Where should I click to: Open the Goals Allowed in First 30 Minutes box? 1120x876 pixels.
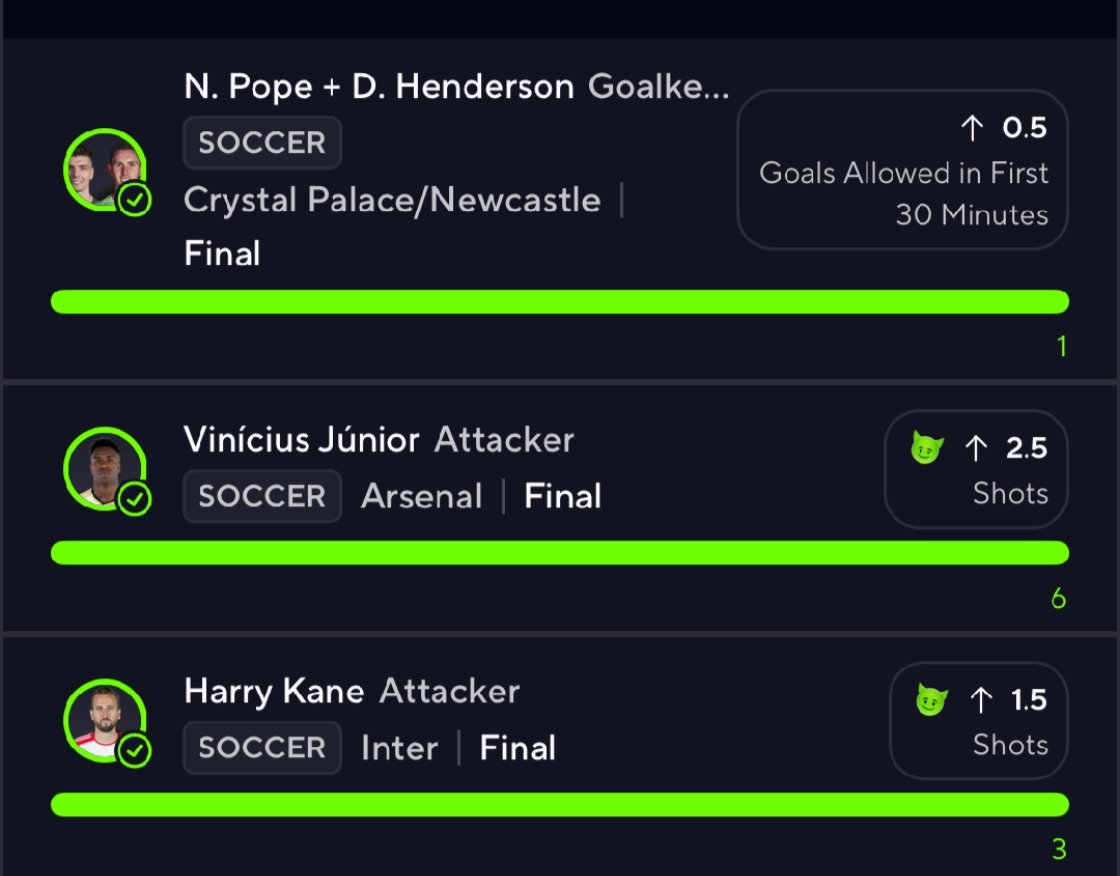point(903,169)
